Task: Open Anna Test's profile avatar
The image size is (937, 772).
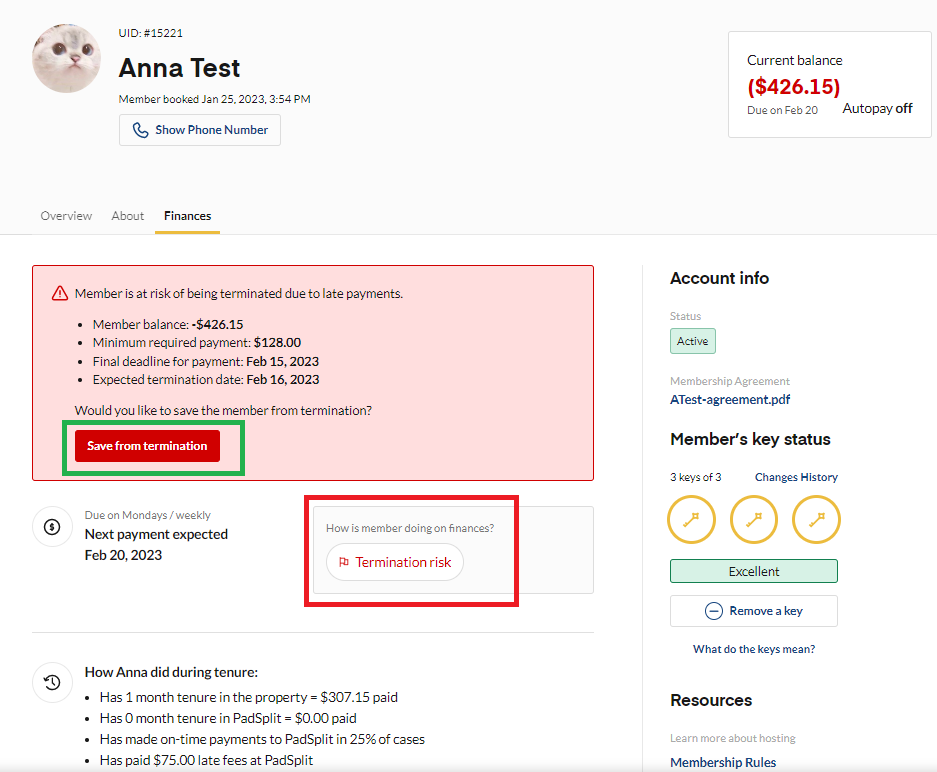Action: click(66, 58)
